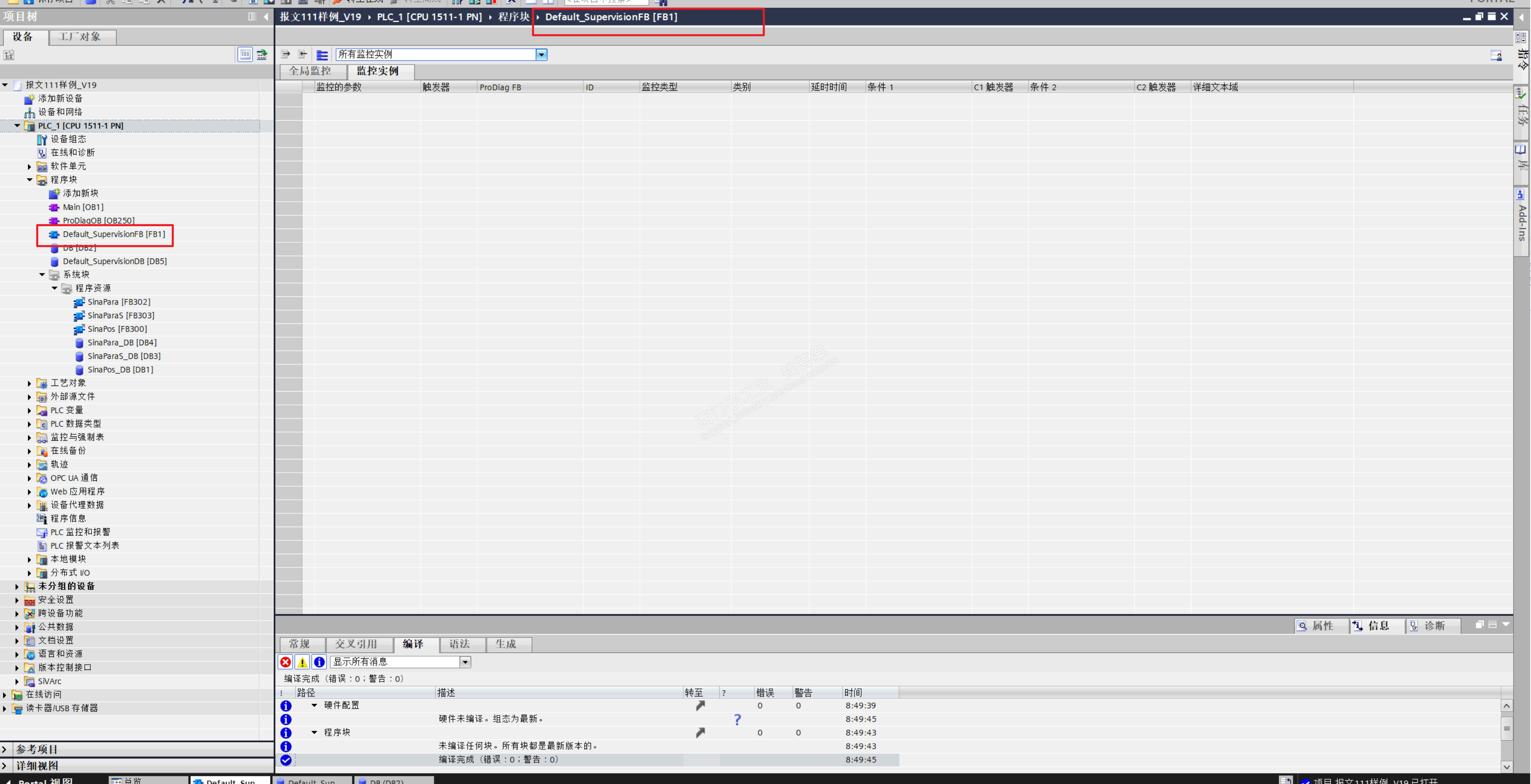Click the question mark help icon
1531x784 pixels.
click(737, 719)
